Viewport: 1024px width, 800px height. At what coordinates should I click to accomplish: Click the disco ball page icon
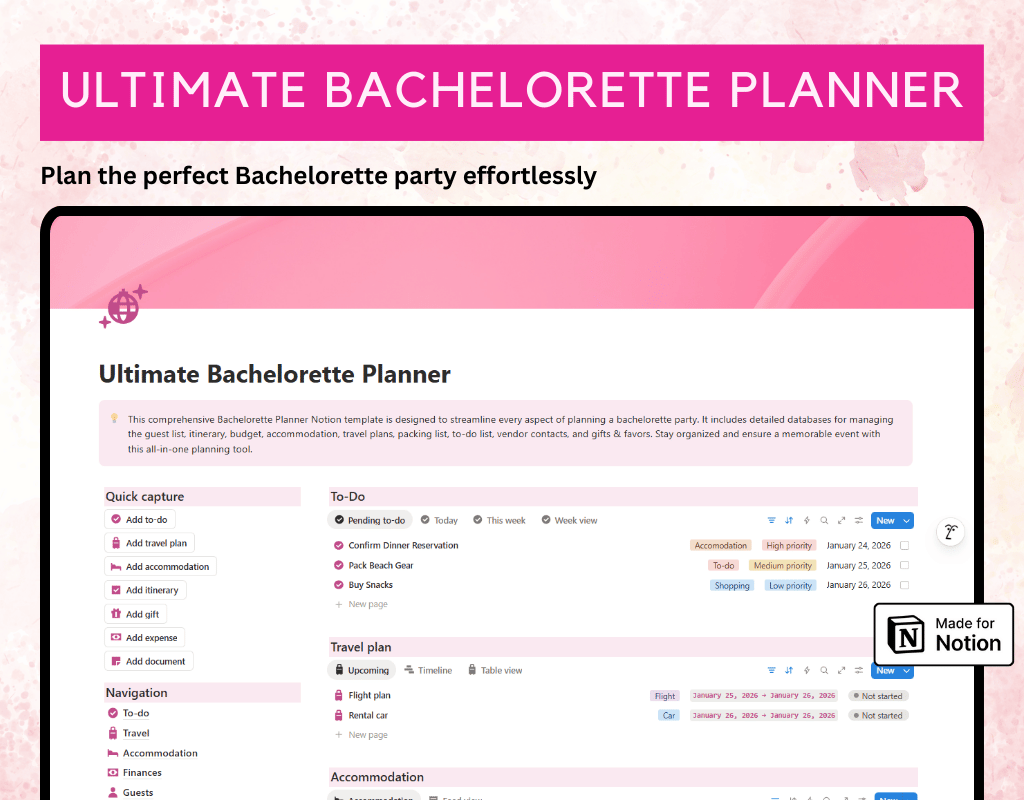(123, 306)
